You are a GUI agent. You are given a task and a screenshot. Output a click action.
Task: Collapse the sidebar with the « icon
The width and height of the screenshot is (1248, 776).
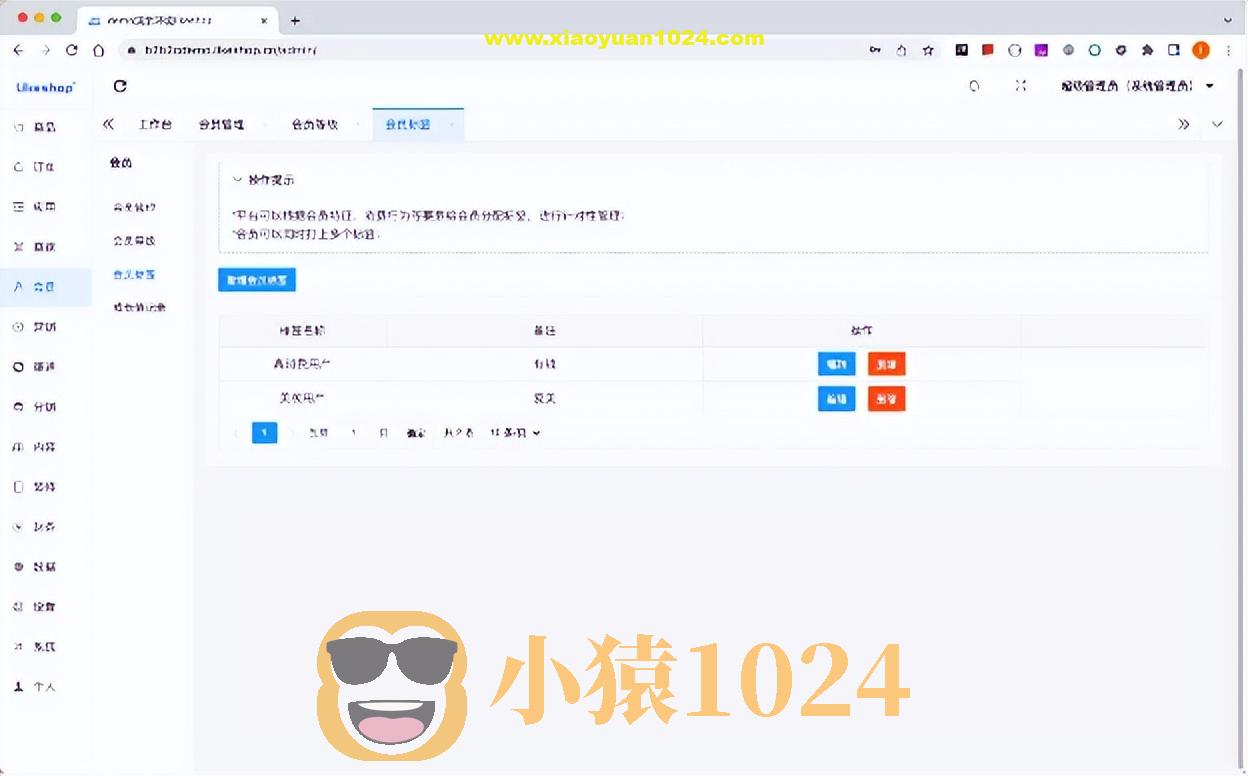coord(108,124)
